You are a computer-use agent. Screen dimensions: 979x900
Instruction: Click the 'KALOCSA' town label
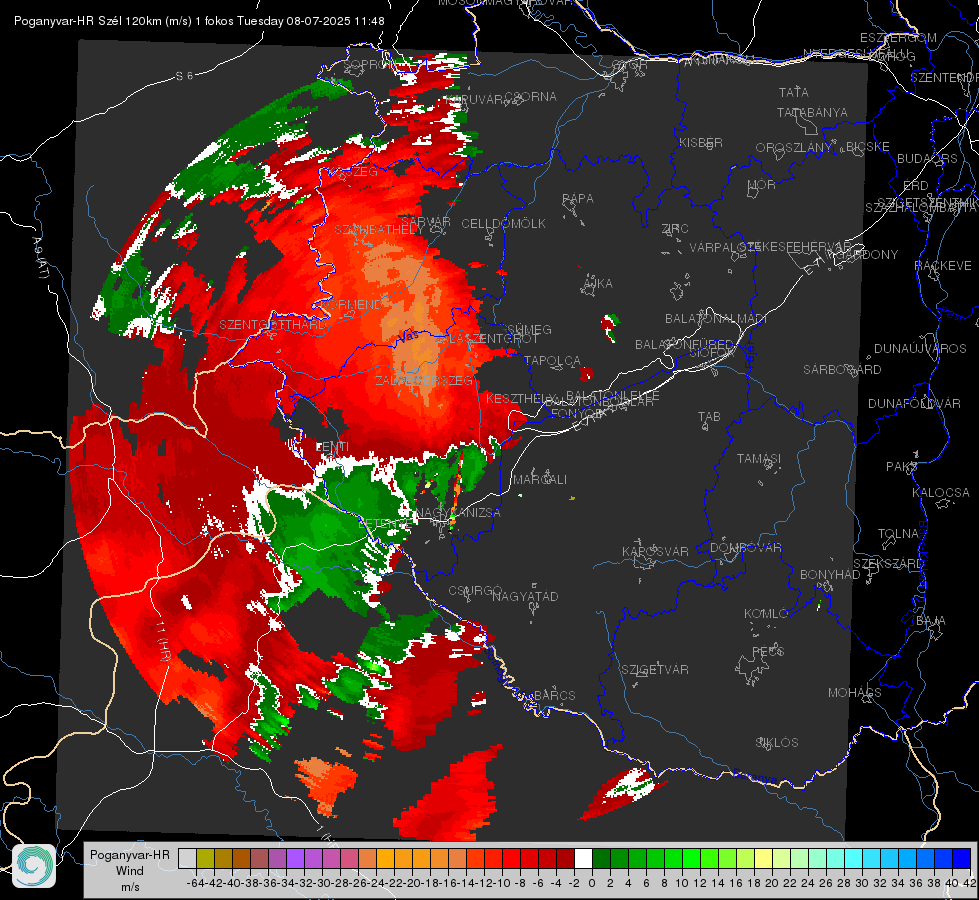pyautogui.click(x=940, y=493)
